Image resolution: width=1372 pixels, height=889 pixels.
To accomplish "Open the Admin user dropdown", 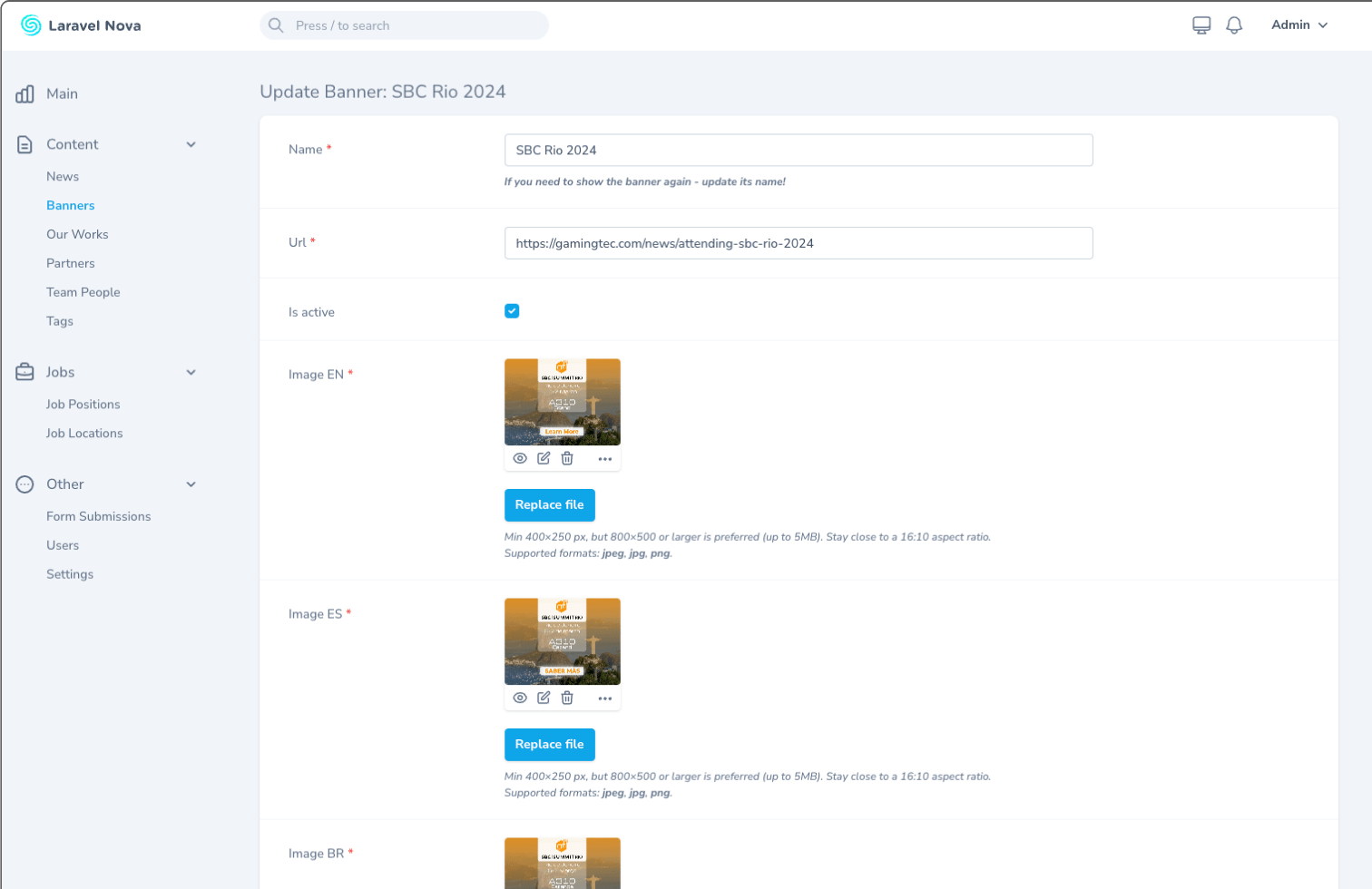I will [x=1299, y=25].
